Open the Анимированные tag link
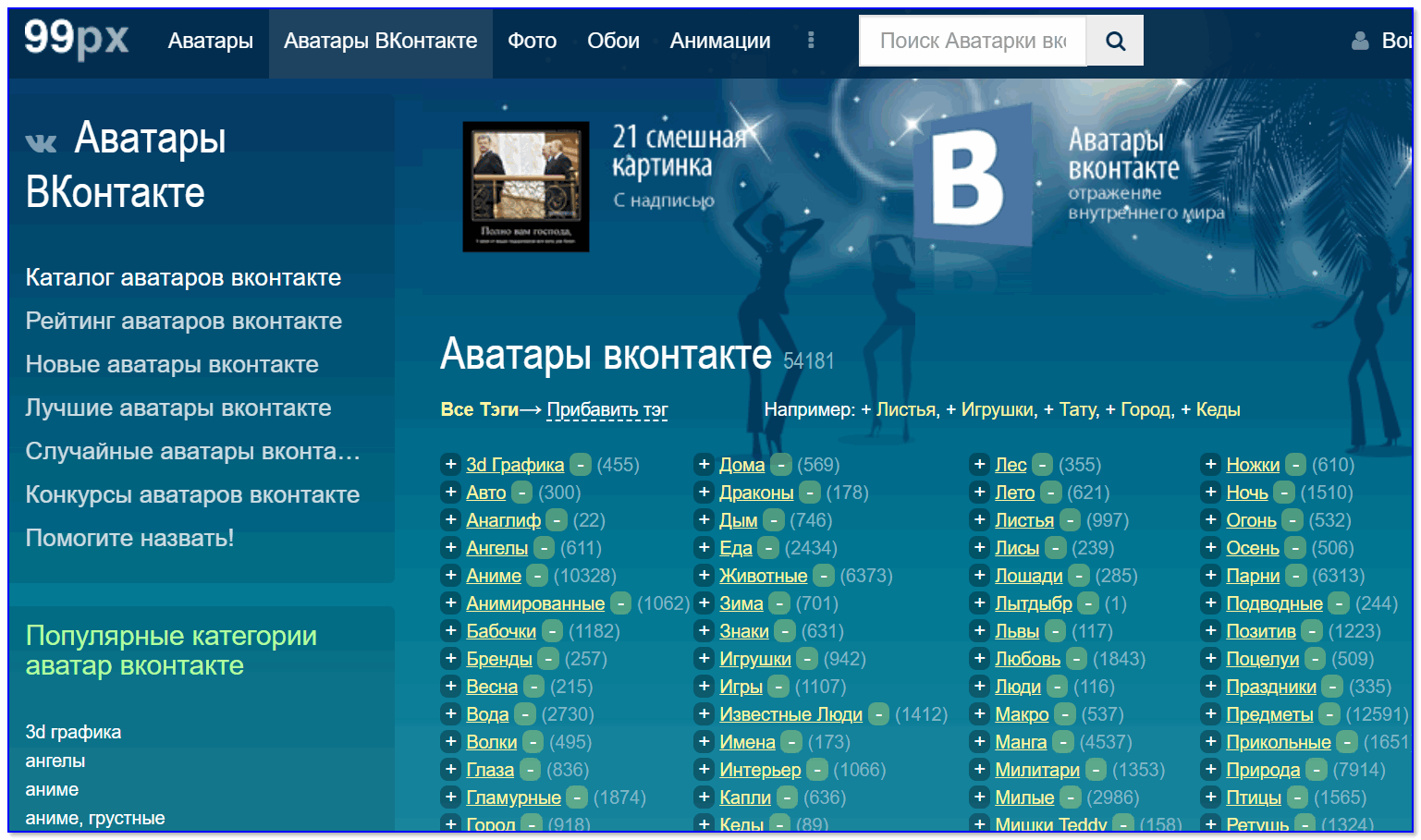Viewport: 1421px width, 840px height. tap(535, 603)
